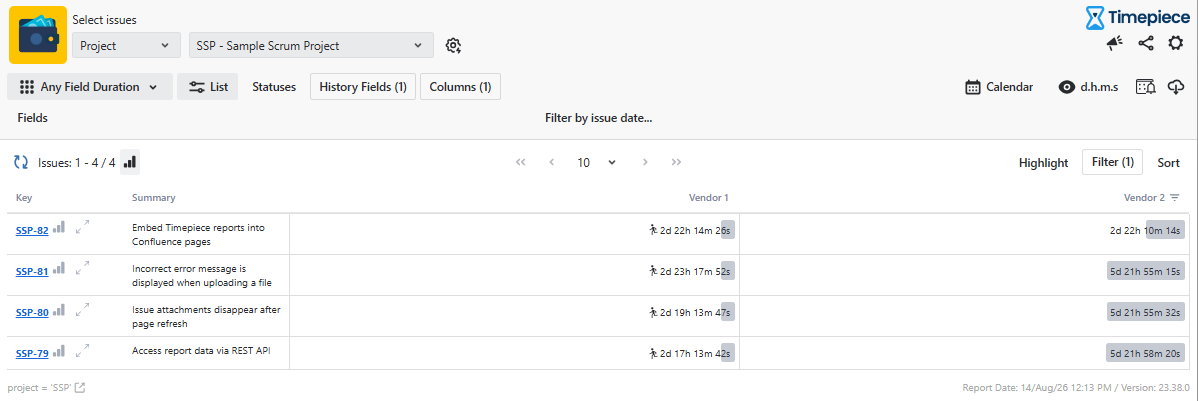
Task: Click the Vendor 2 column filter icon
Action: point(1175,198)
